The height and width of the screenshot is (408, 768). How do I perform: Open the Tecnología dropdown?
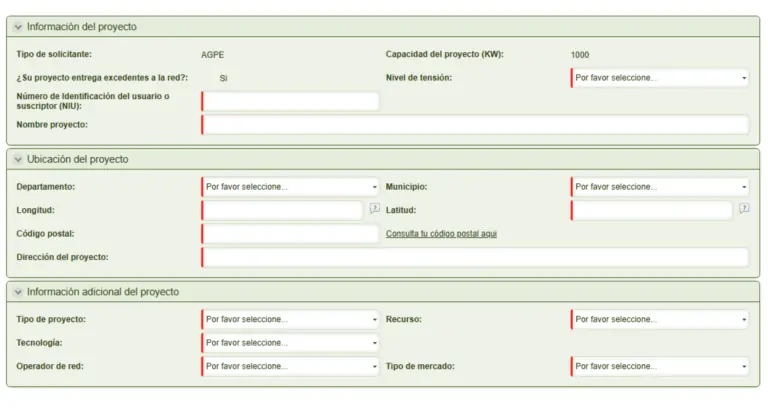point(290,343)
